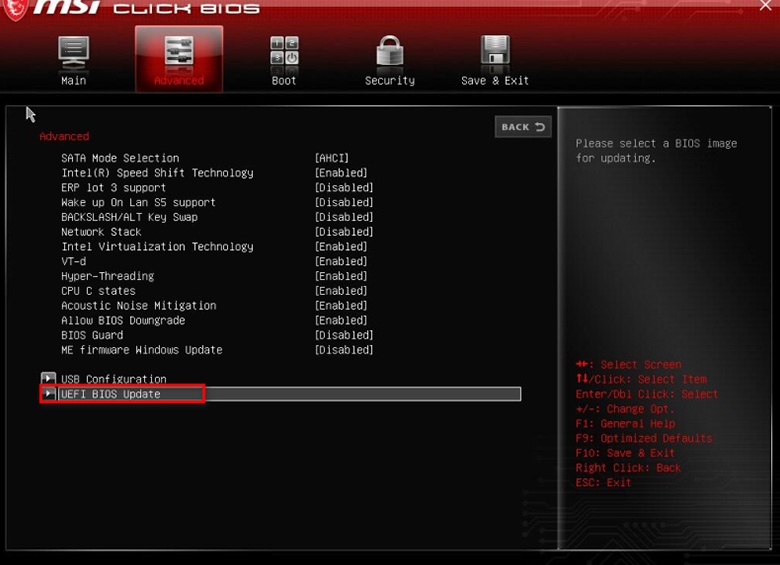Switch to the Main tab label

[x=74, y=81]
